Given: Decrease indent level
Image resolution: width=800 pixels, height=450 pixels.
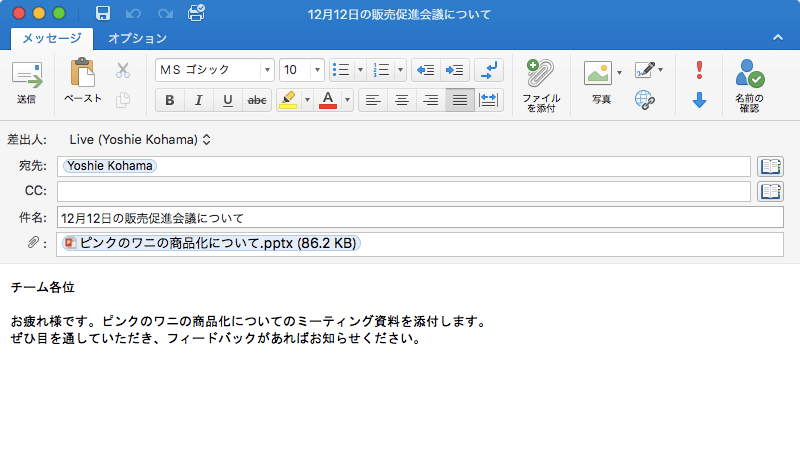Looking at the screenshot, I should [x=425, y=70].
